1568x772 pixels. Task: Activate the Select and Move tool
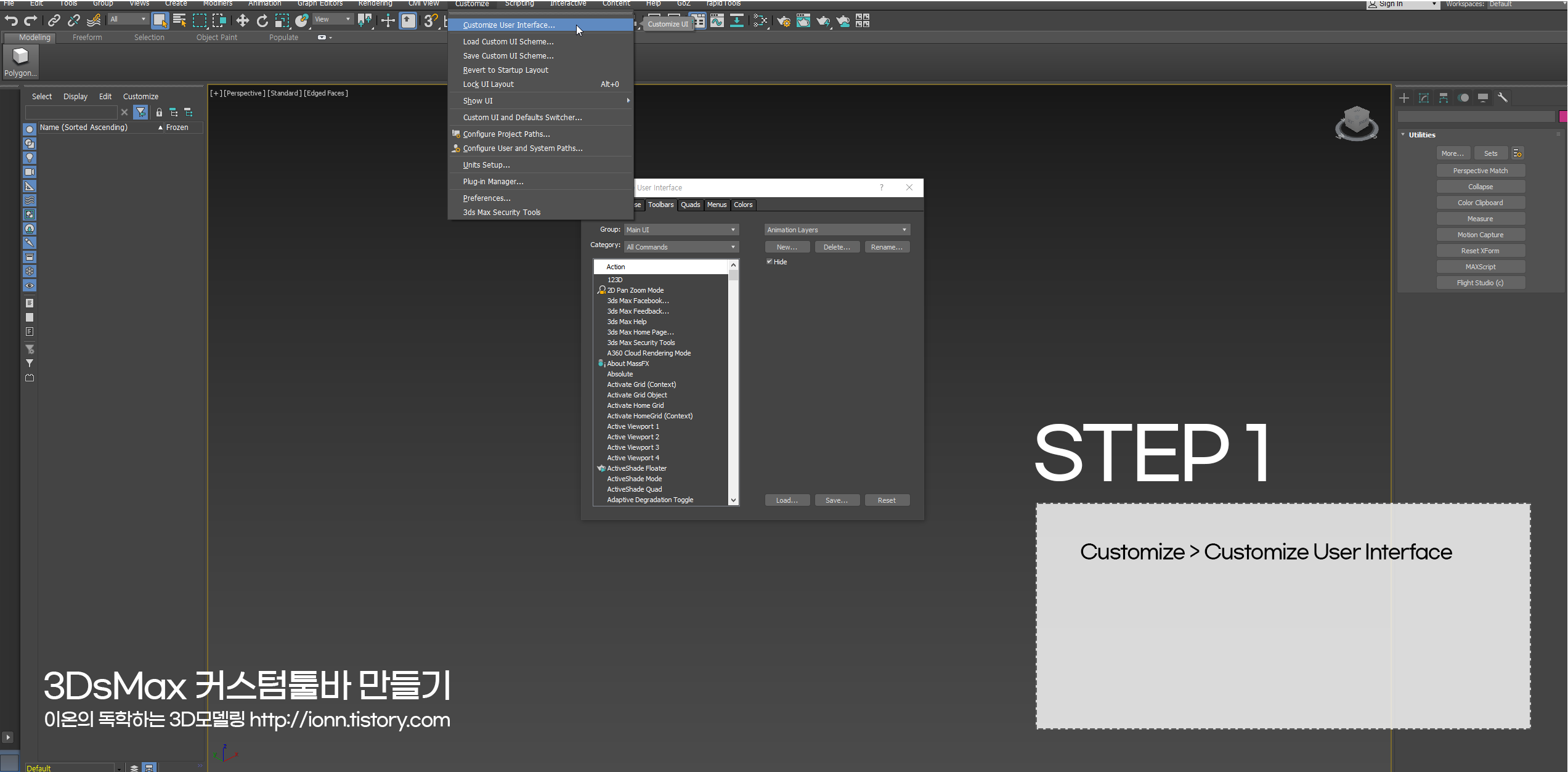pyautogui.click(x=243, y=20)
